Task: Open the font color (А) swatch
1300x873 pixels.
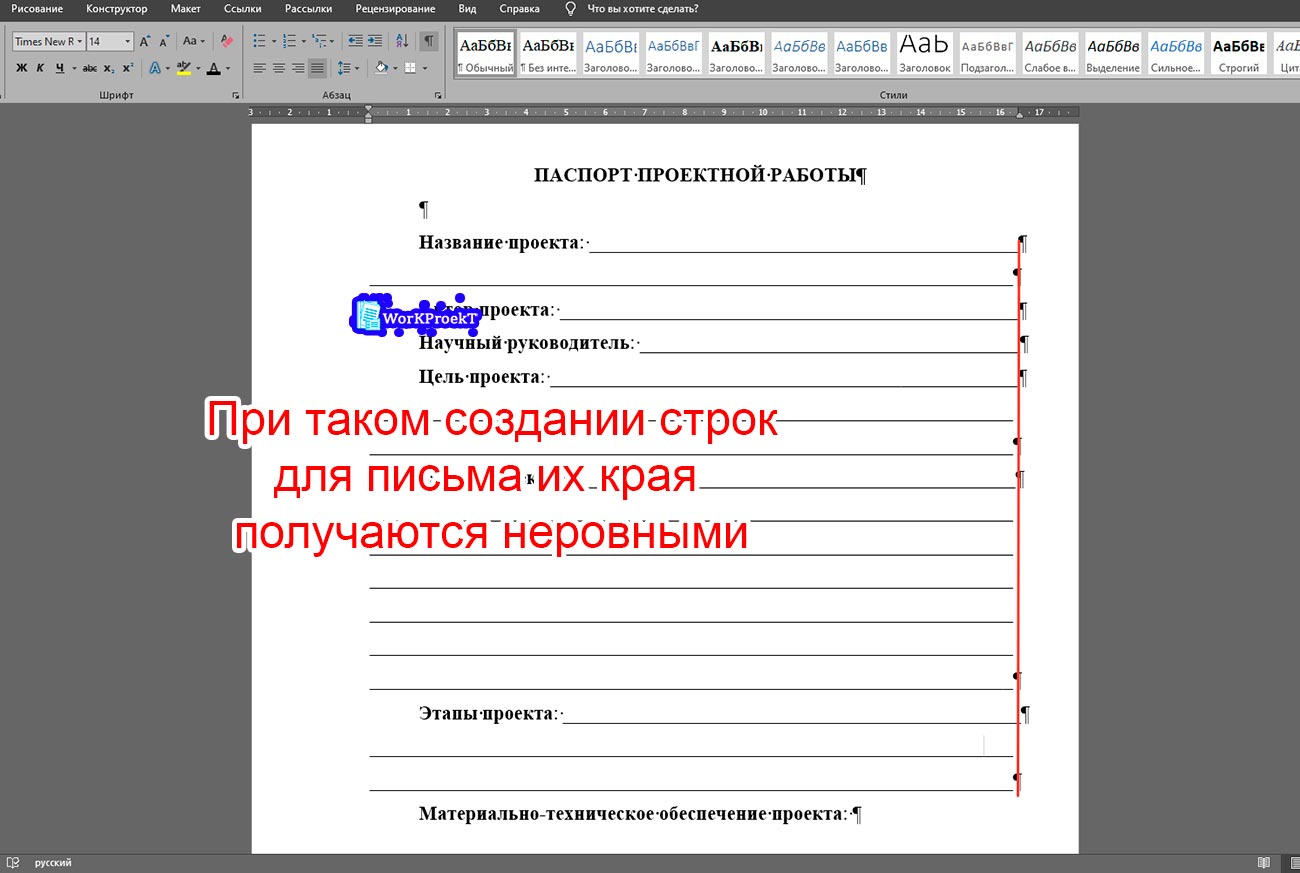Action: 213,68
